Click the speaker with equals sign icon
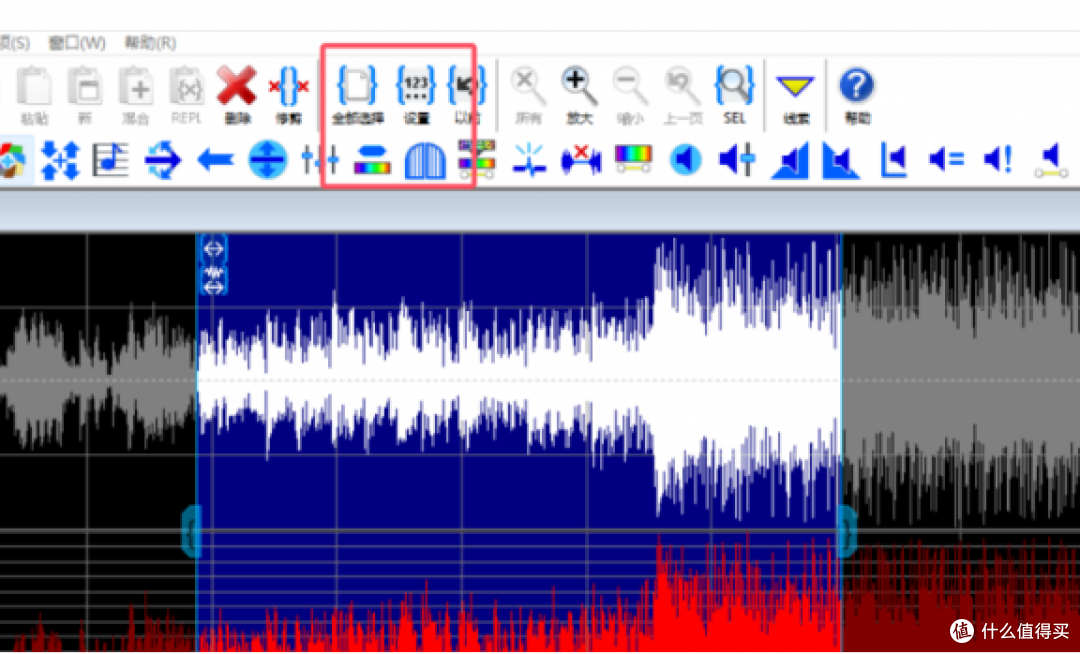The height and width of the screenshot is (654, 1080). [x=946, y=160]
